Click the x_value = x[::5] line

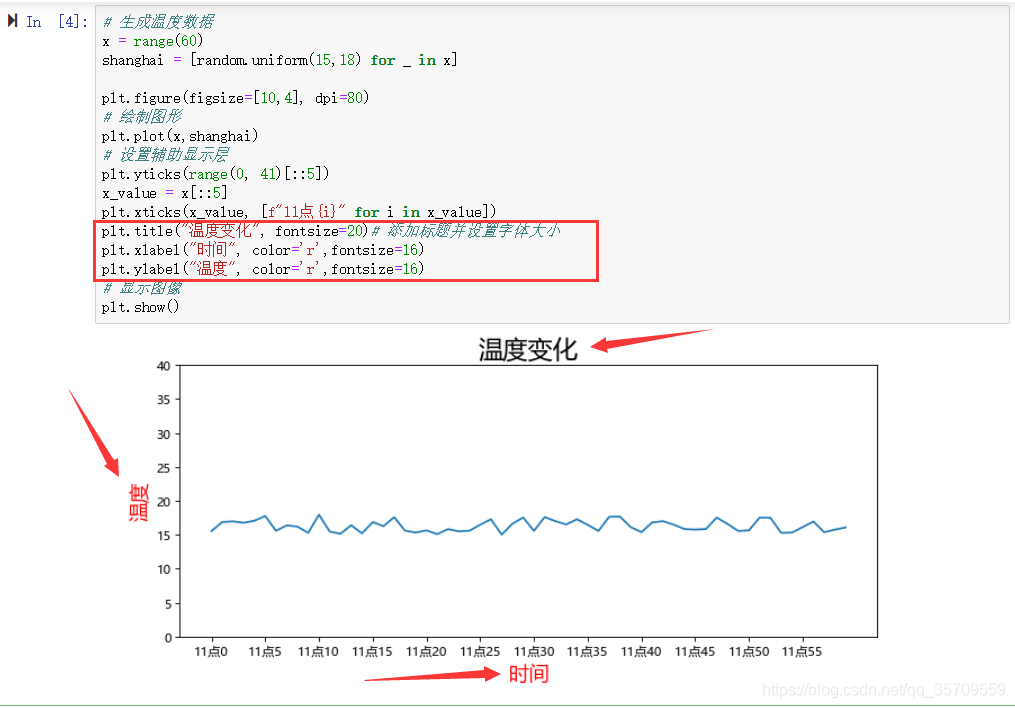click(164, 193)
